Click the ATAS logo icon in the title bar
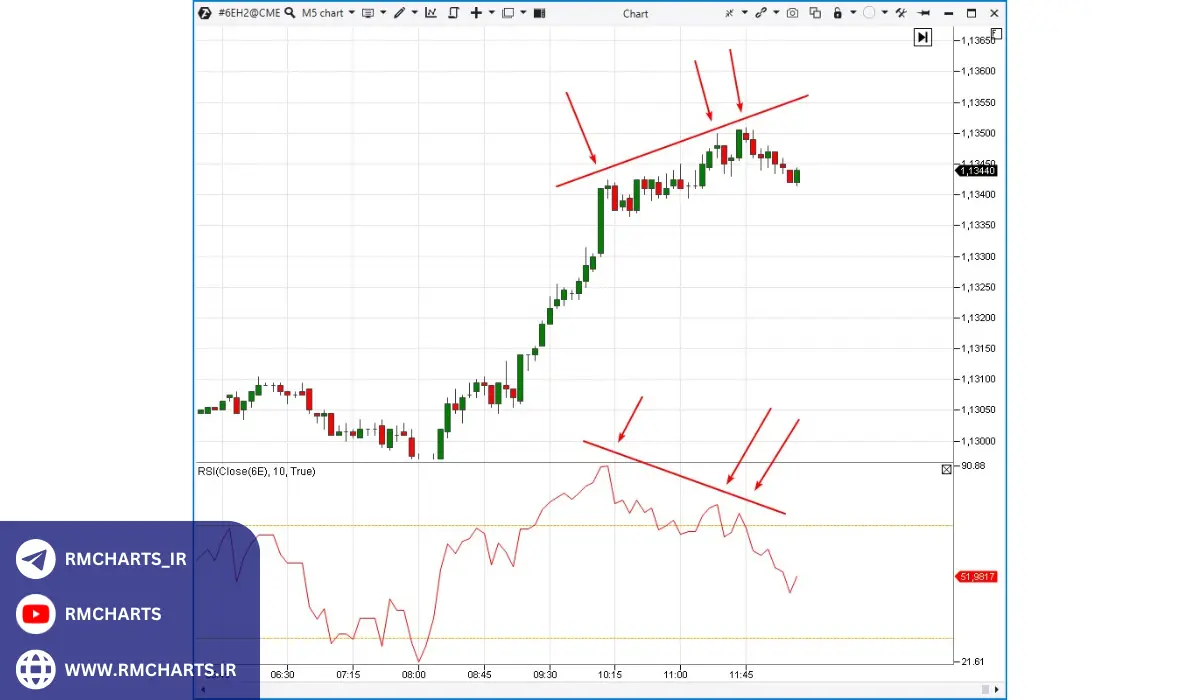The height and width of the screenshot is (700, 1200). 204,13
